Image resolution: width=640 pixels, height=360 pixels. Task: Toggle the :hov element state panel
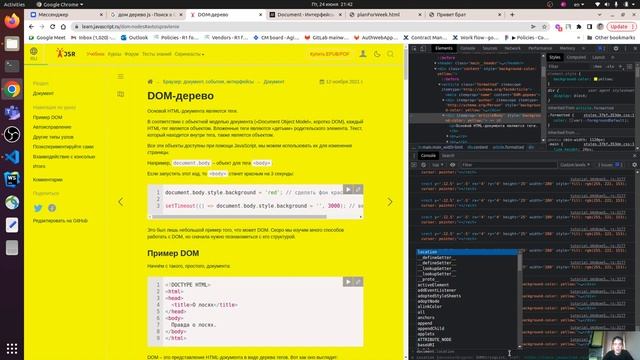[598, 66]
